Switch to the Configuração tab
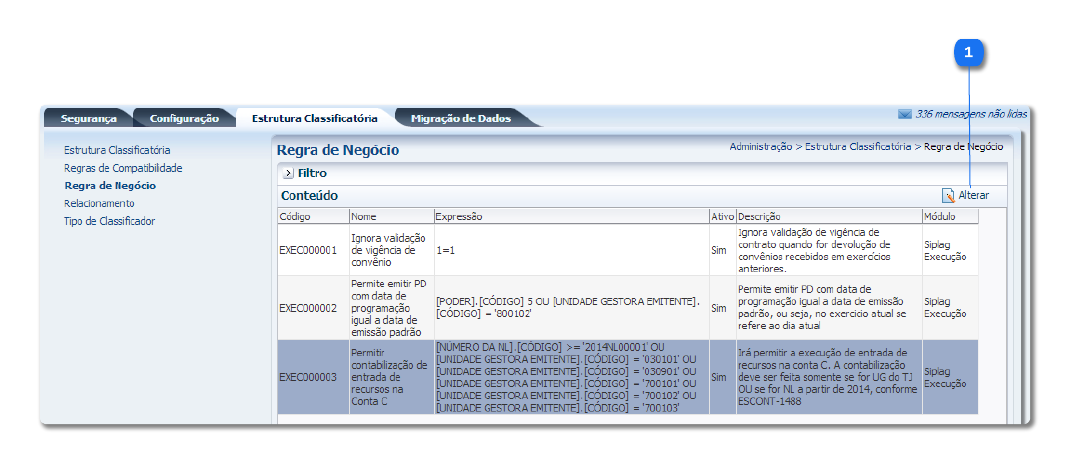This screenshot has height=464, width=1070. pyautogui.click(x=184, y=118)
